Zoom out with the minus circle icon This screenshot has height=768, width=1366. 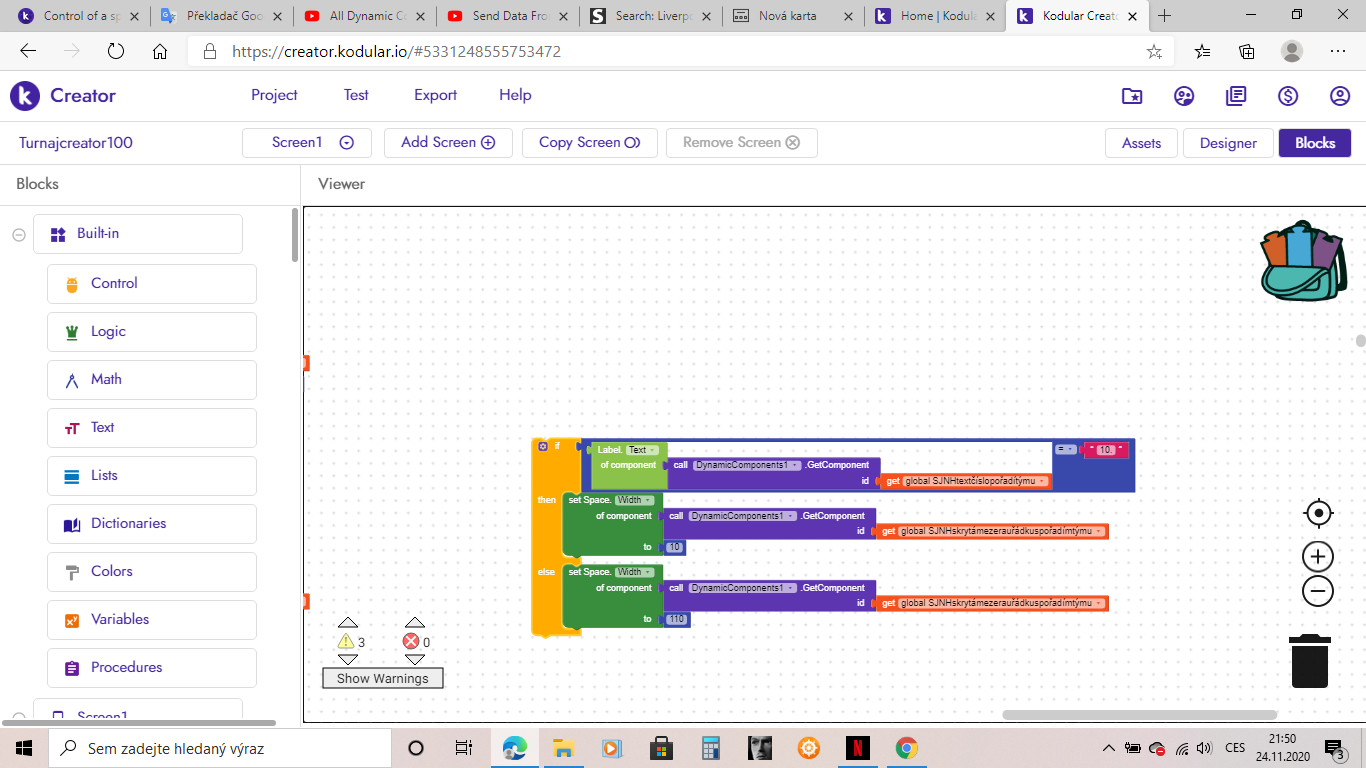(1318, 591)
